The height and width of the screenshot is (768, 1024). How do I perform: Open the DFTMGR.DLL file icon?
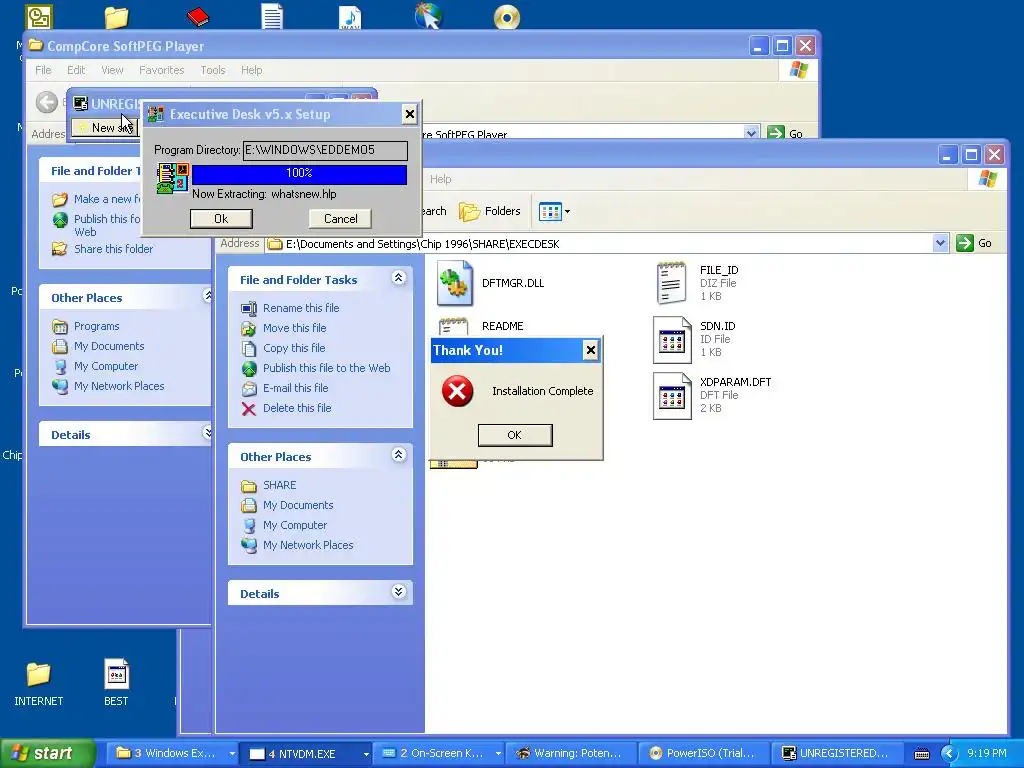455,283
